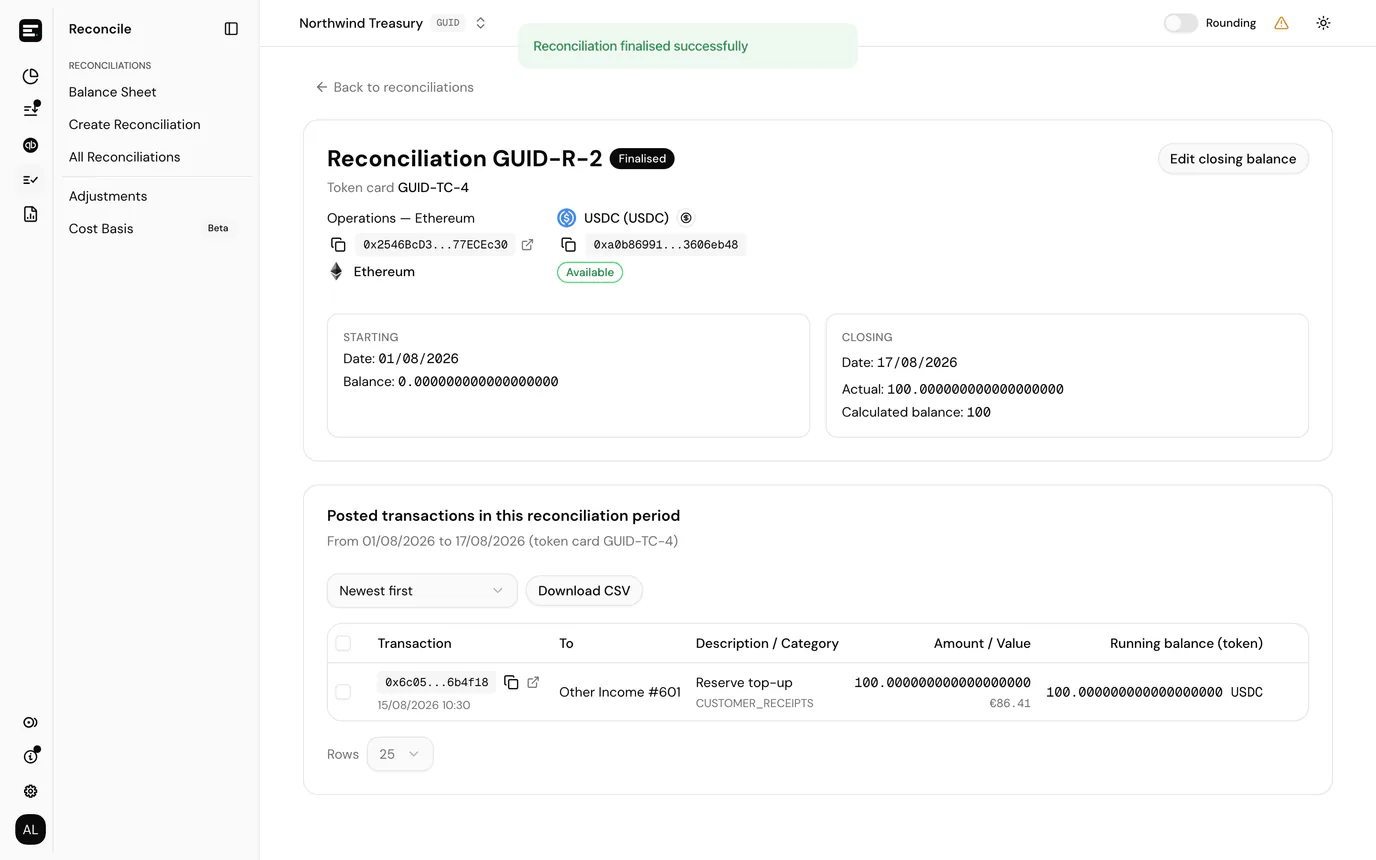
Task: Click Download CSV button
Action: [584, 591]
